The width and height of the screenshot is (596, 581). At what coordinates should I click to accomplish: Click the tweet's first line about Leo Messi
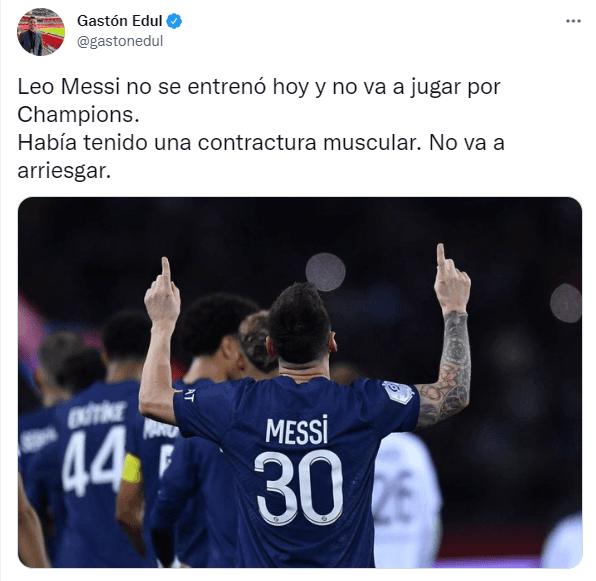259,87
